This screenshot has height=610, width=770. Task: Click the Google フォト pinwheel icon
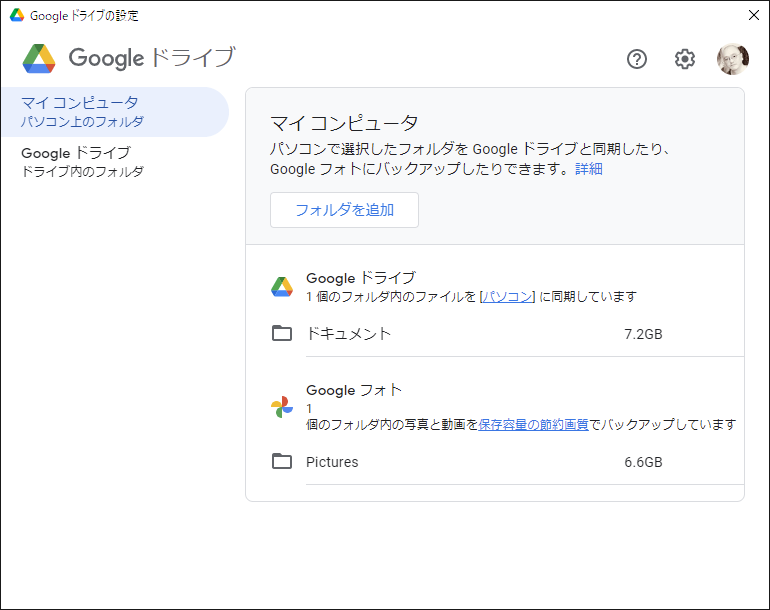[x=282, y=407]
